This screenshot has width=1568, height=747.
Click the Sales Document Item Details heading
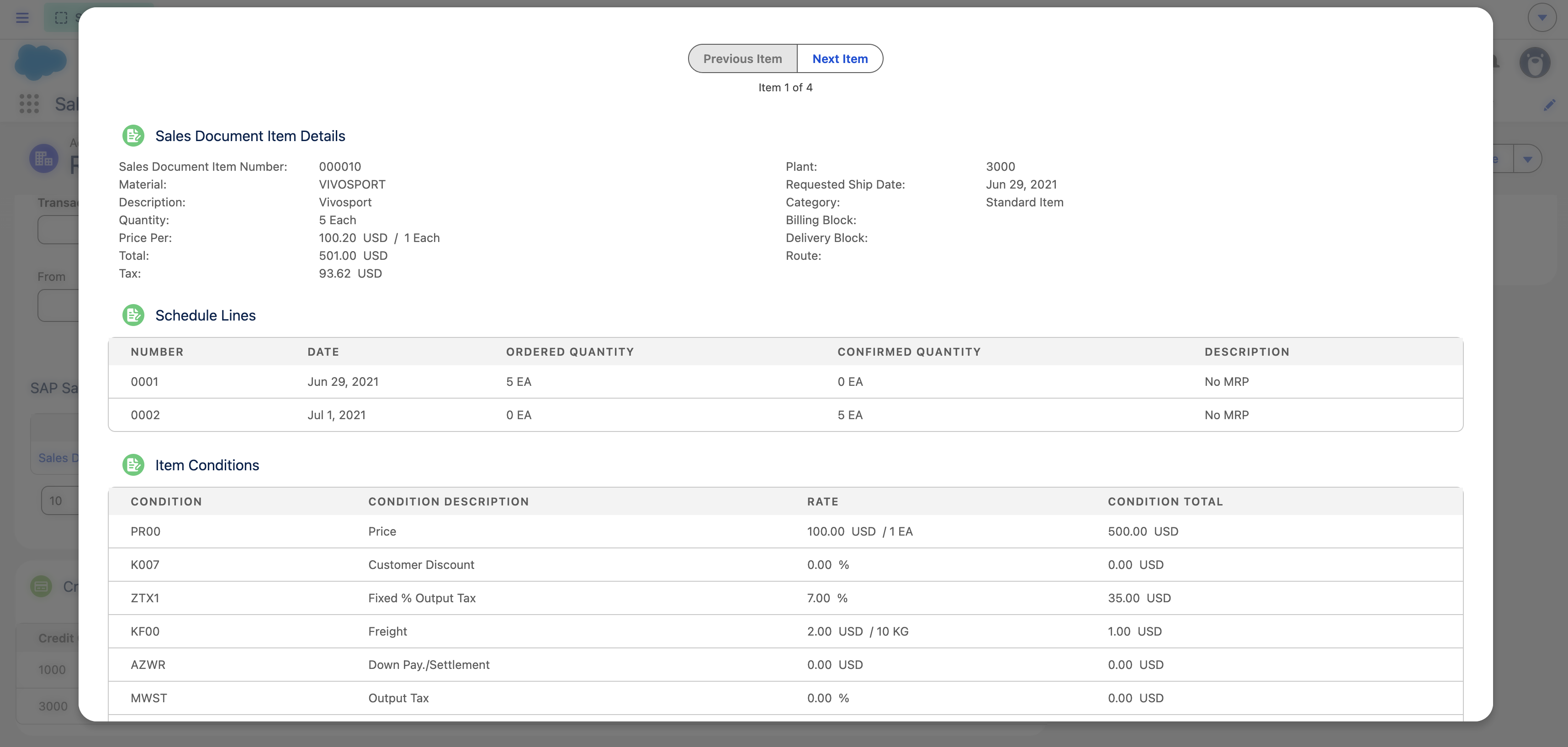(x=250, y=136)
